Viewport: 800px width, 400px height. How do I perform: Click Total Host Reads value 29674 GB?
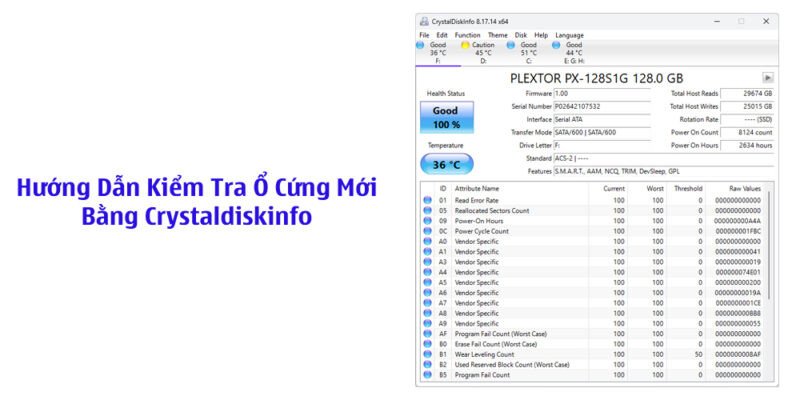click(x=747, y=94)
